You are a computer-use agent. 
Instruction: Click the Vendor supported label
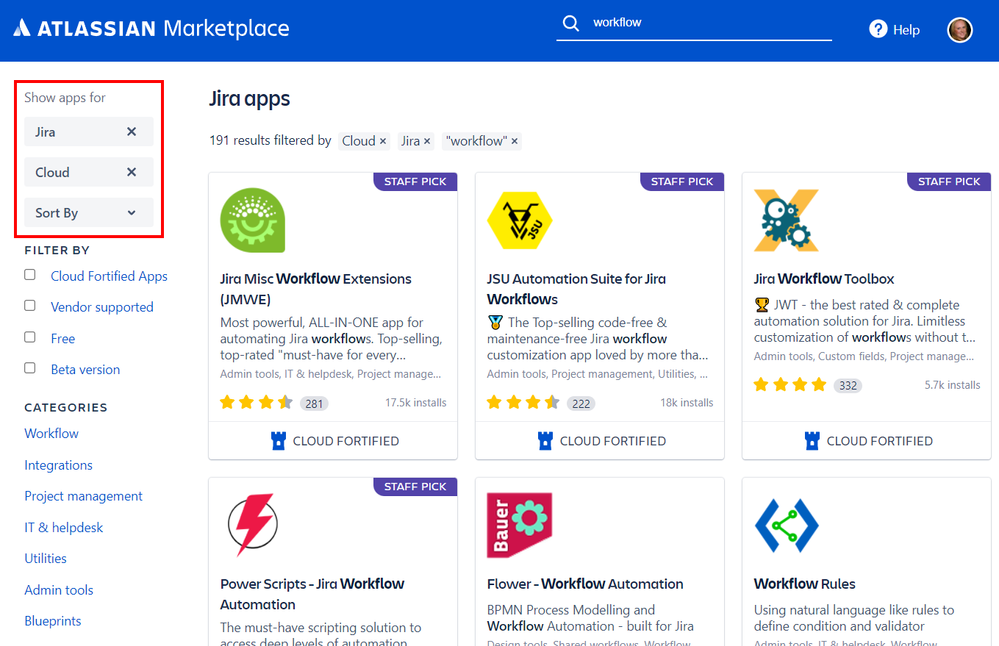click(x=102, y=307)
